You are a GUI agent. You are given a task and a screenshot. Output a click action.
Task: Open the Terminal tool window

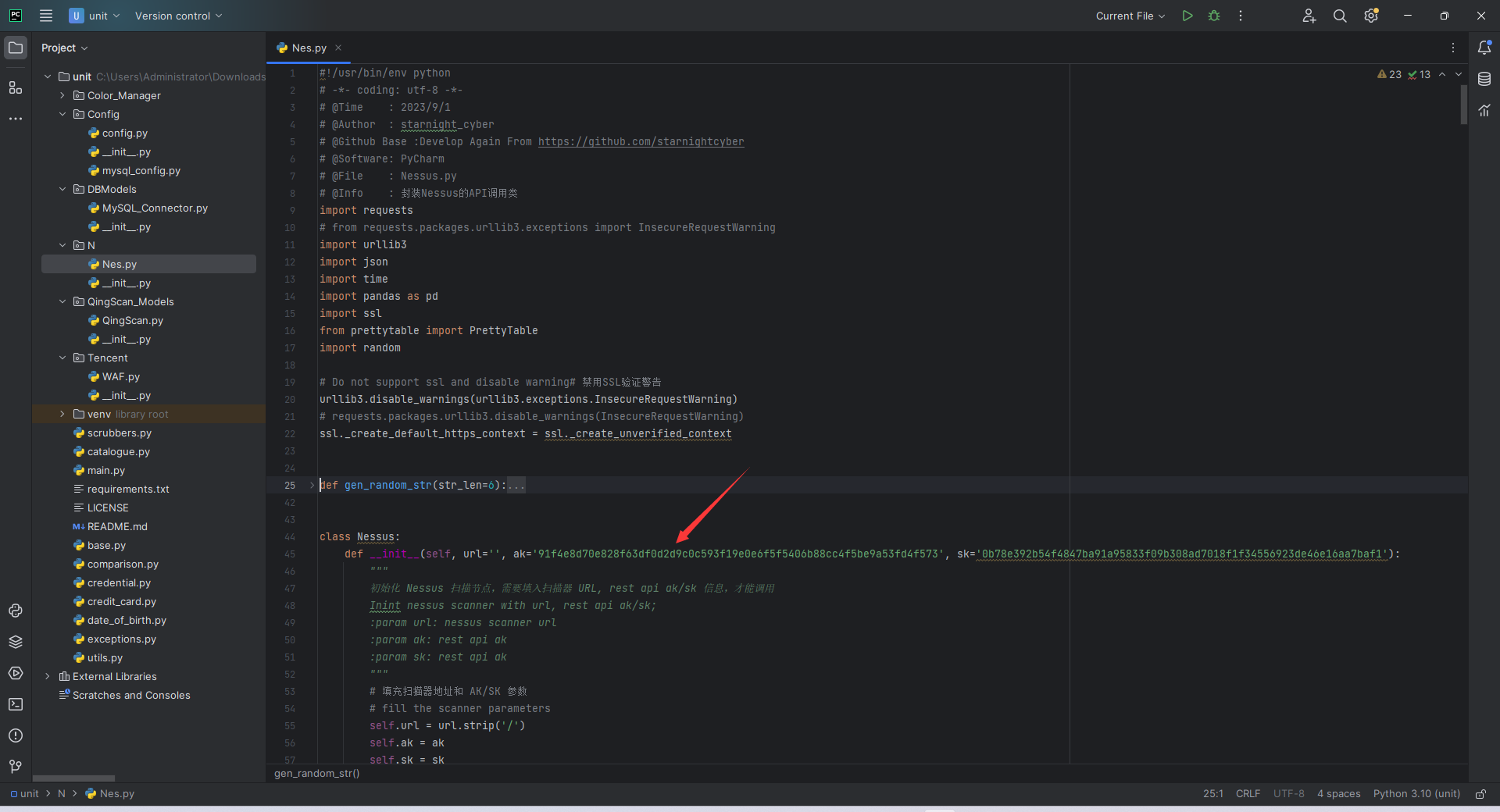click(x=16, y=704)
